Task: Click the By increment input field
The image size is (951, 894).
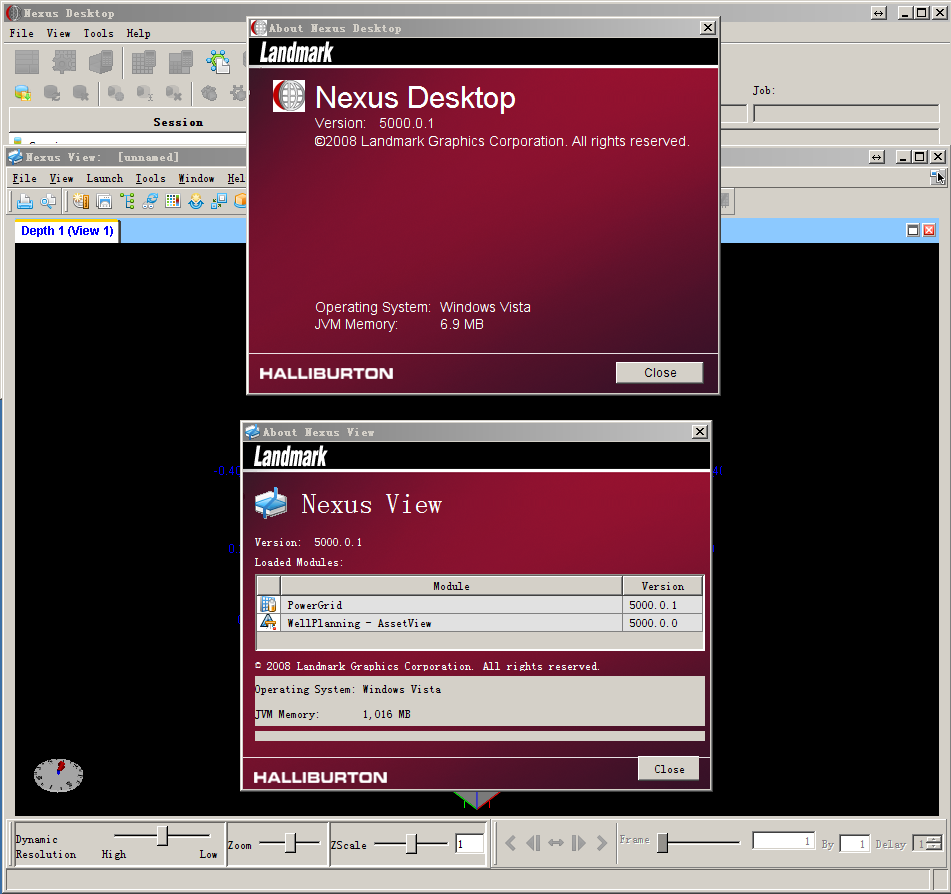Action: (855, 844)
